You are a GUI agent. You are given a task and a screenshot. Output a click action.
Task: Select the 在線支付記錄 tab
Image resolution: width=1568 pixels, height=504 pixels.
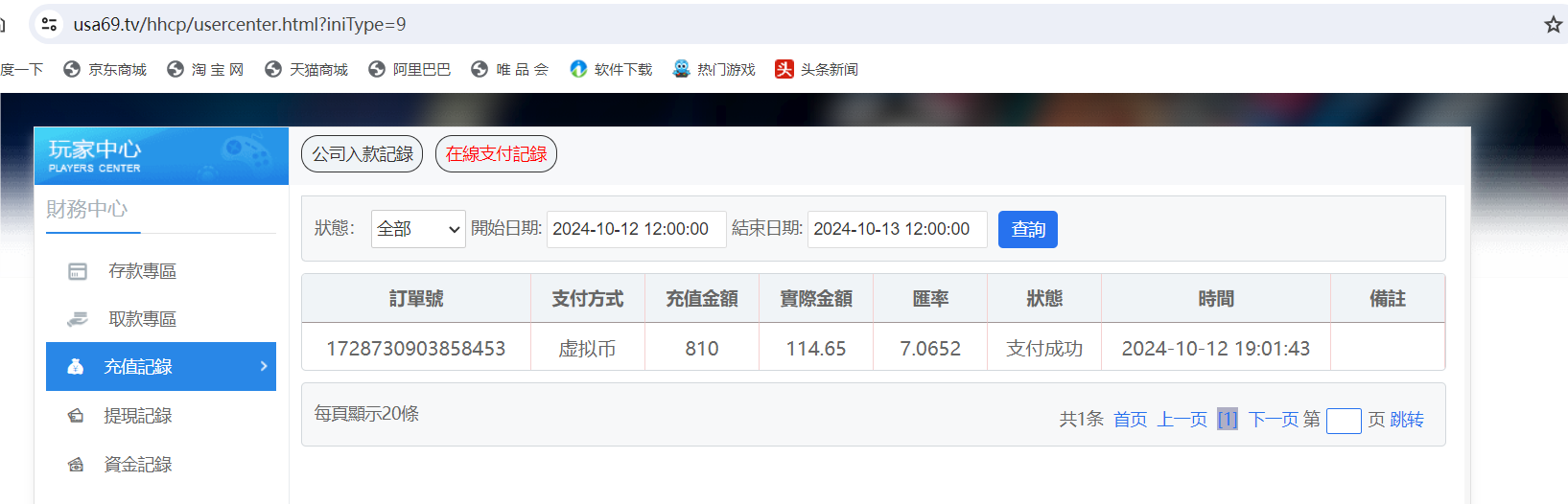pyautogui.click(x=496, y=154)
